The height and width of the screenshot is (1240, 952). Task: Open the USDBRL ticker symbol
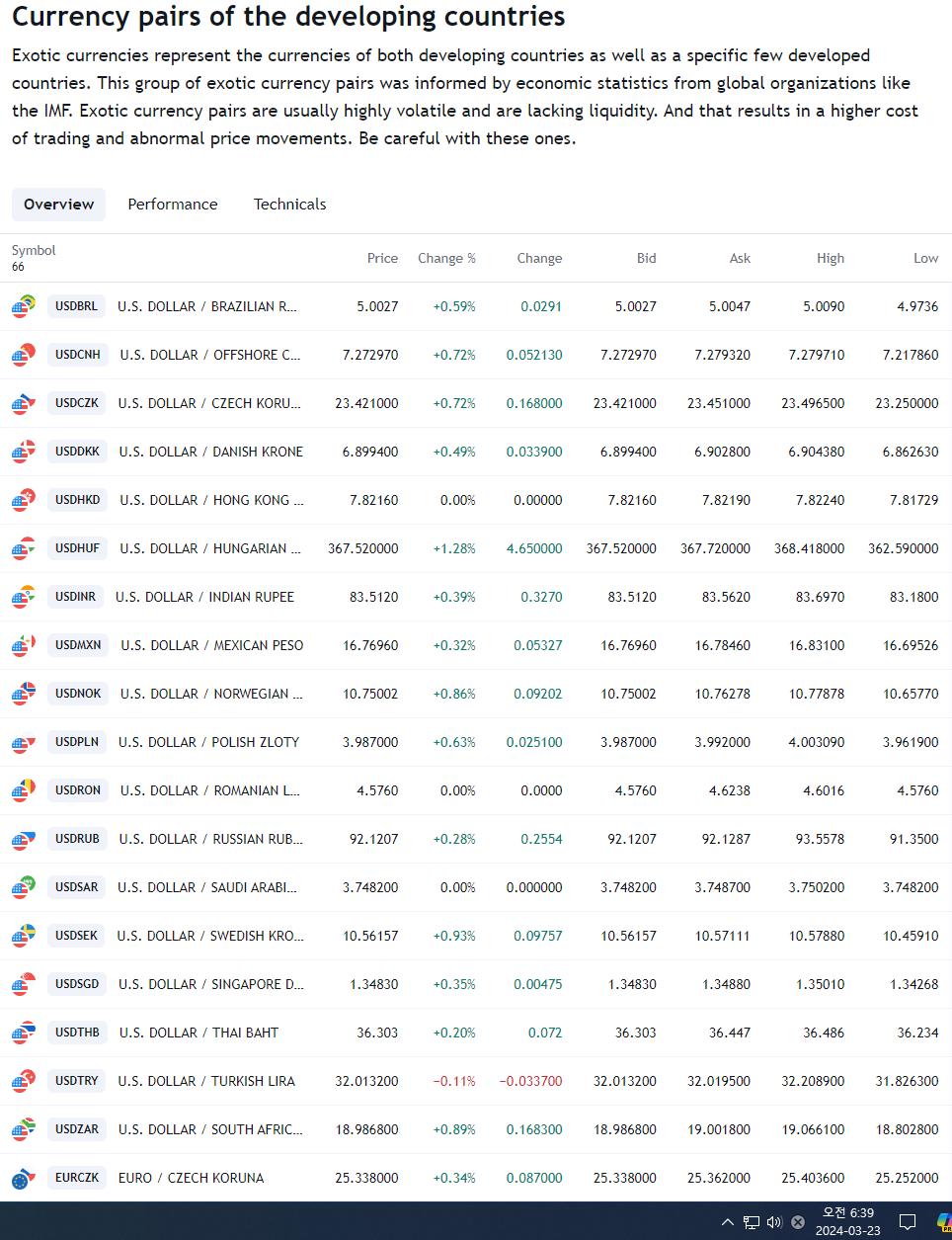click(76, 306)
